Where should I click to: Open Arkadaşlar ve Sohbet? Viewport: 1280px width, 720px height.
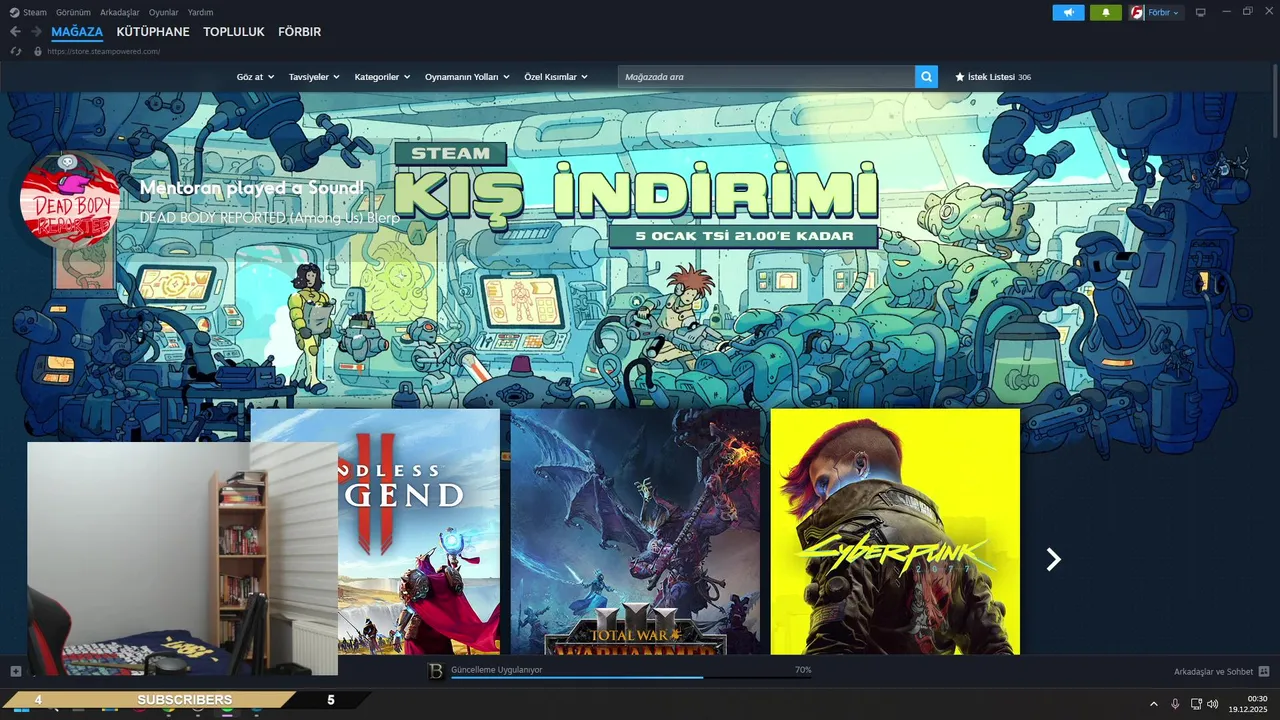[x=1213, y=671]
